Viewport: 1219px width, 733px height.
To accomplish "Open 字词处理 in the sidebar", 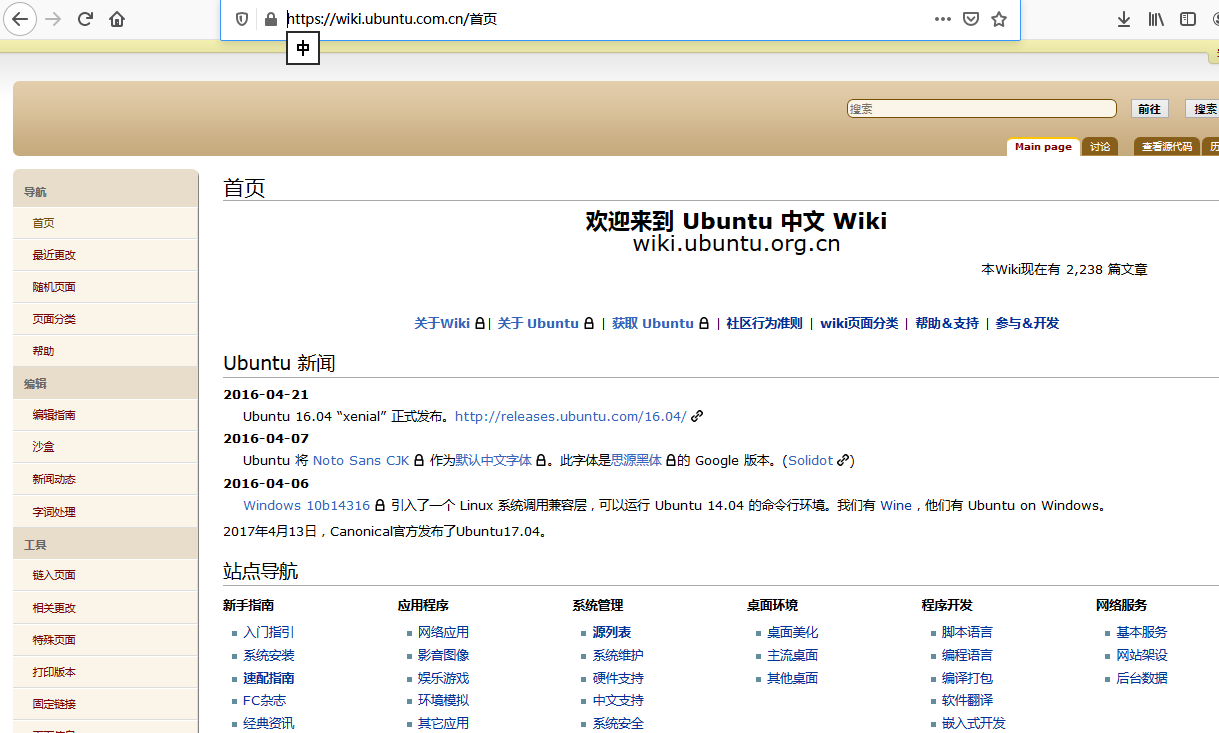I will point(54,512).
